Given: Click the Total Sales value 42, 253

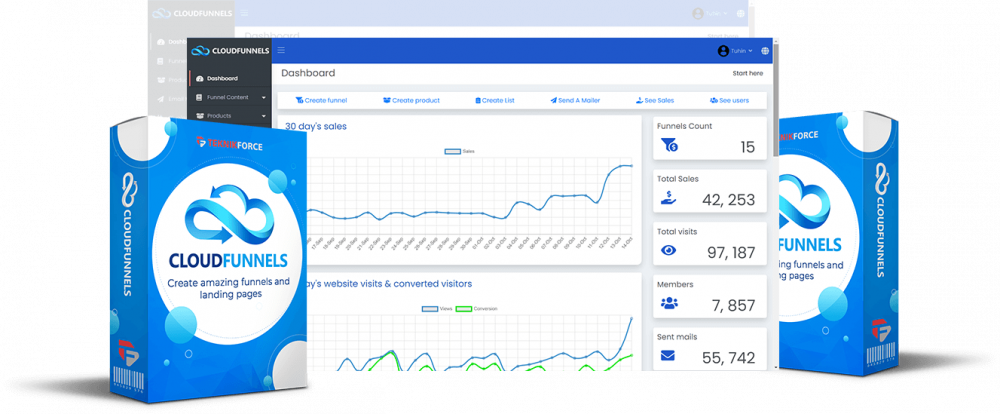Looking at the screenshot, I should 728,200.
